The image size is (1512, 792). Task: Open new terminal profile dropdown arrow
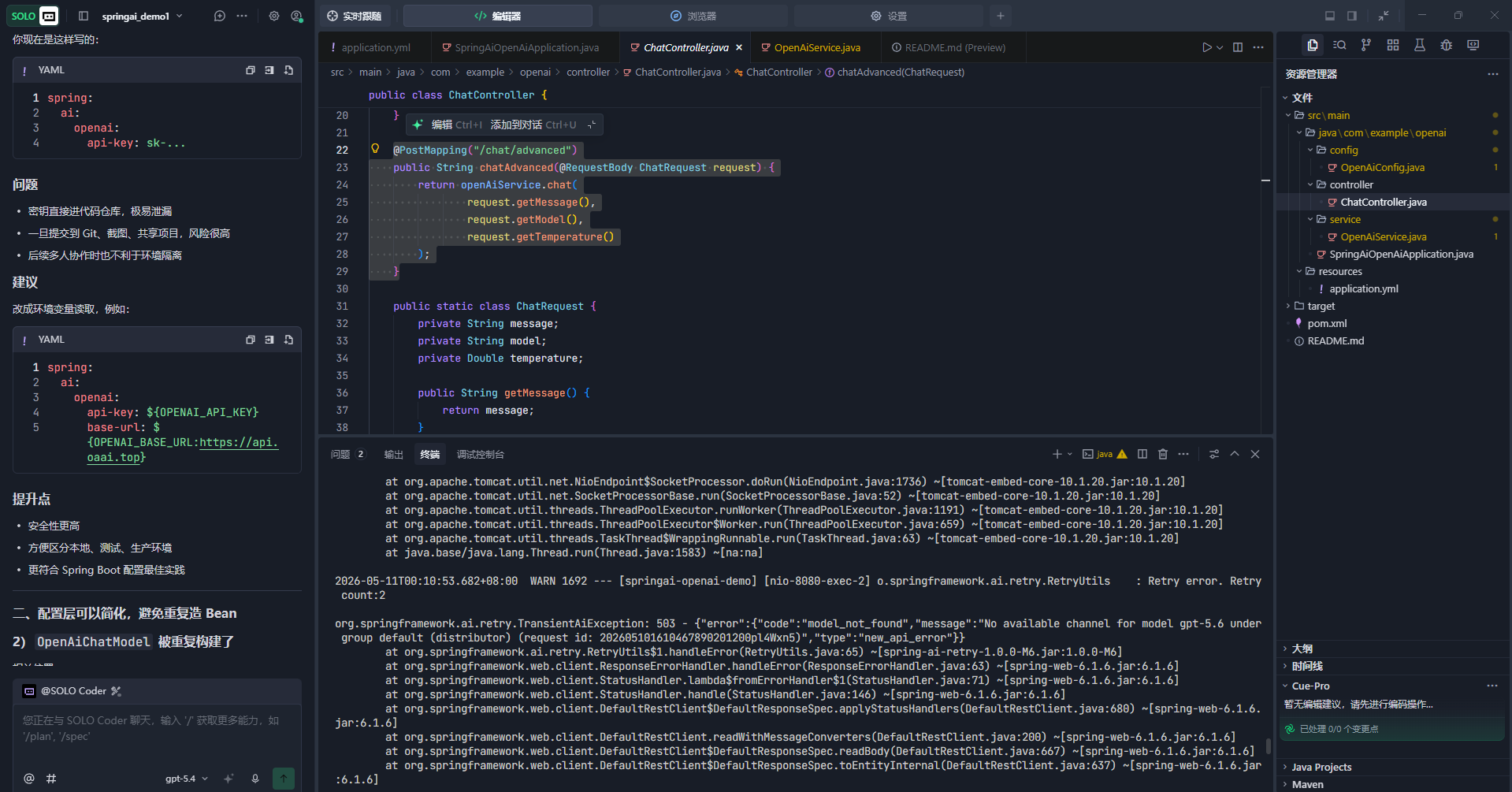tap(1070, 454)
